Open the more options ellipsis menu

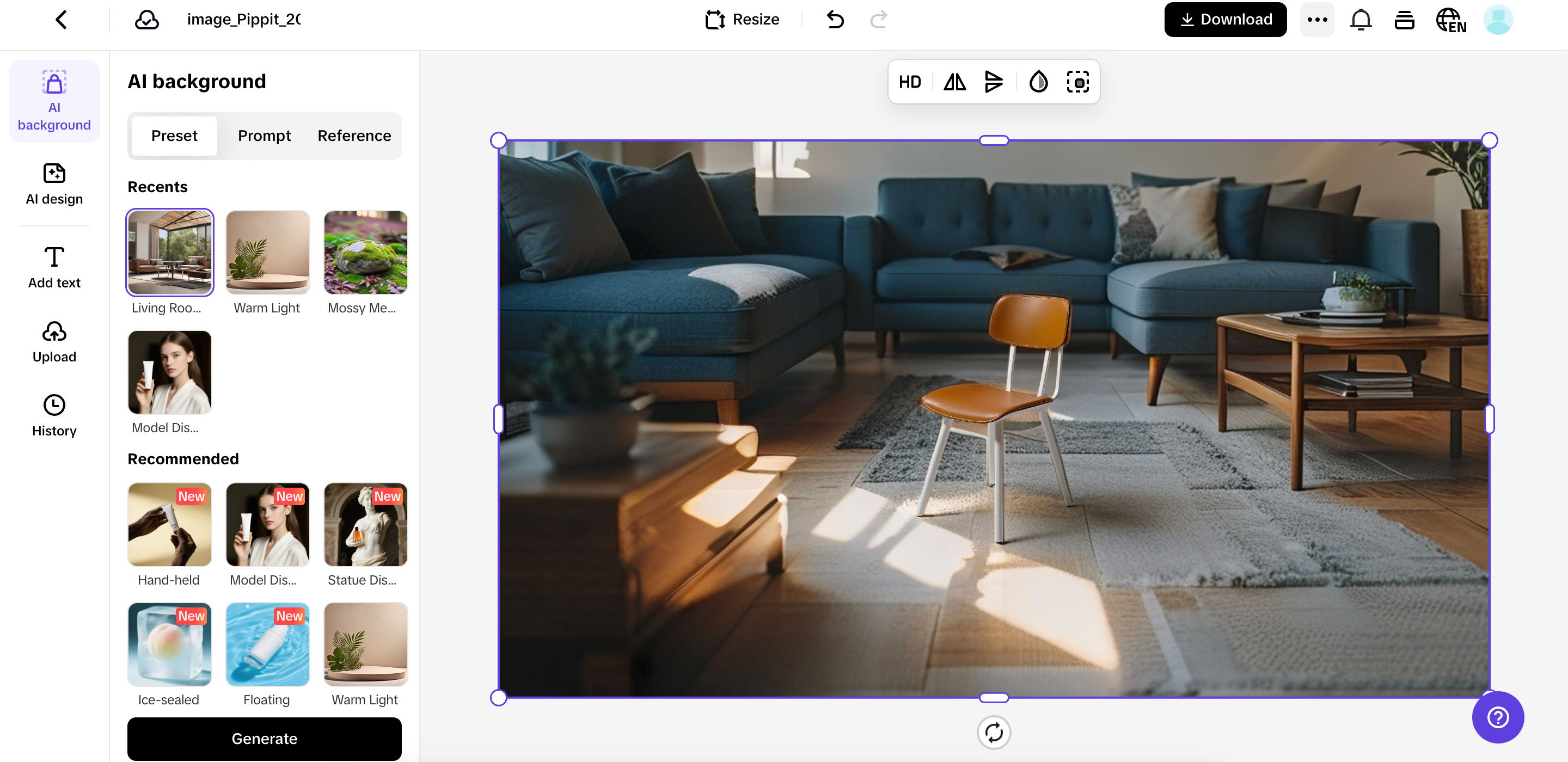(x=1317, y=19)
